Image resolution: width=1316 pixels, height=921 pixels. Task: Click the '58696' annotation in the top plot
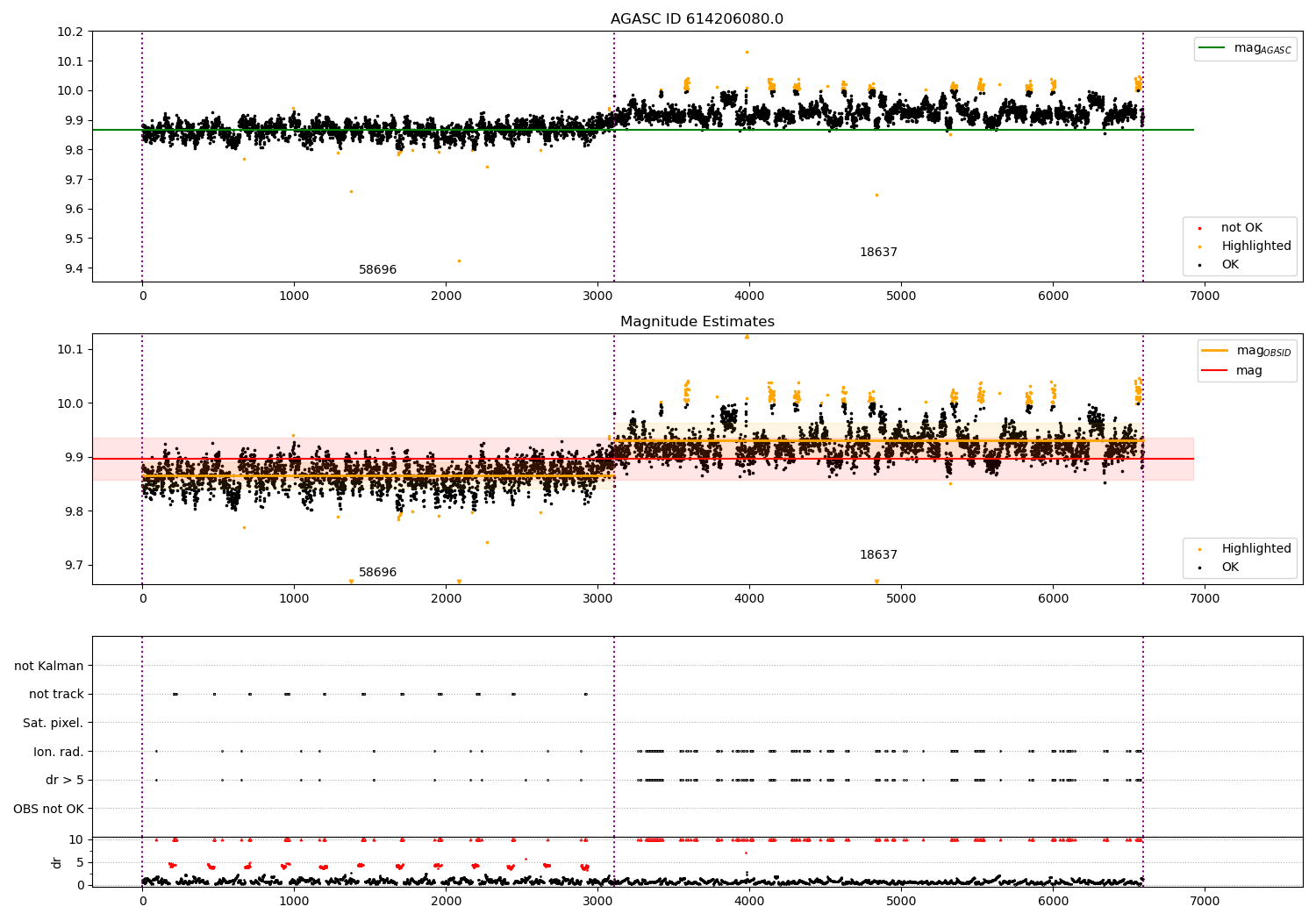pyautogui.click(x=377, y=270)
